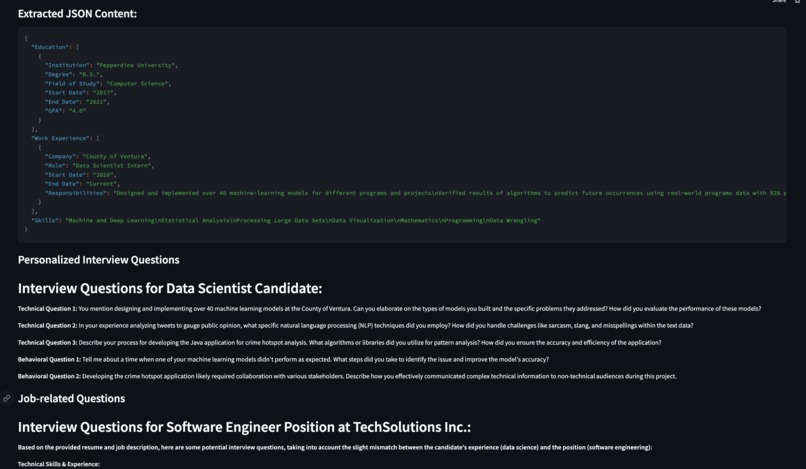
Task: Click the Technical Question 3 paragraph about Java
Action: 339,342
